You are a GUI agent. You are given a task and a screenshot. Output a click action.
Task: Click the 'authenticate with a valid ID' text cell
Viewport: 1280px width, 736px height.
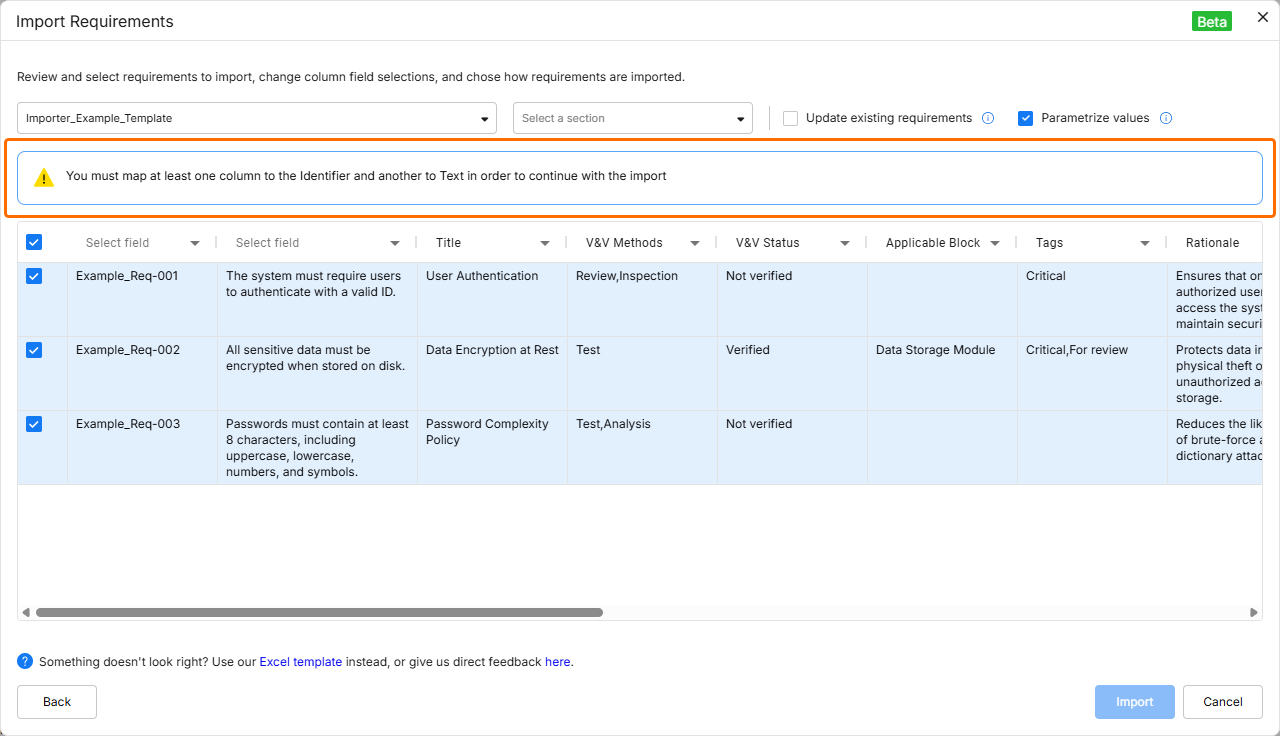click(317, 300)
